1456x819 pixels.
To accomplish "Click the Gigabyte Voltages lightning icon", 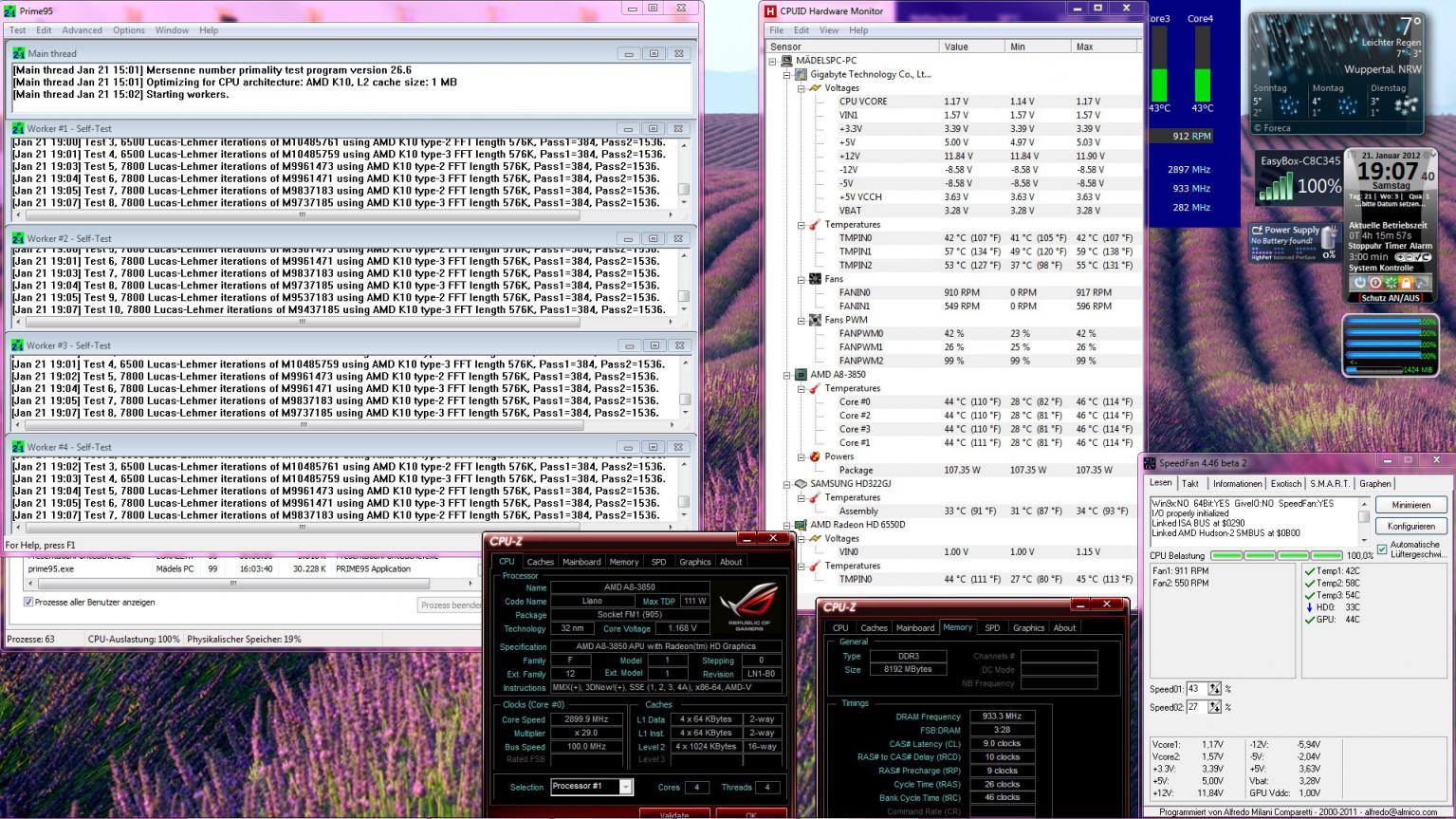I will [815, 87].
